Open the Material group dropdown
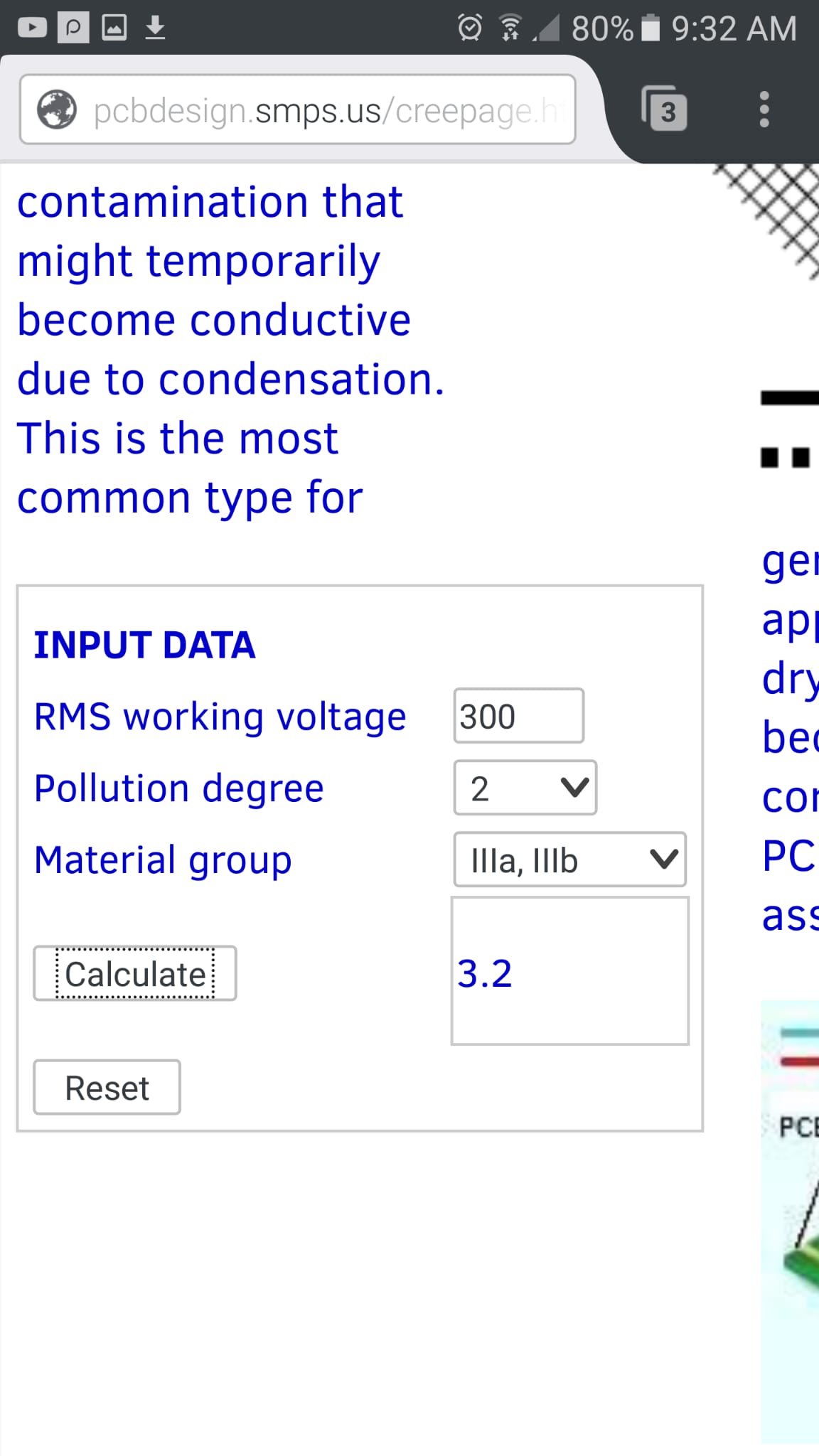 [x=570, y=860]
